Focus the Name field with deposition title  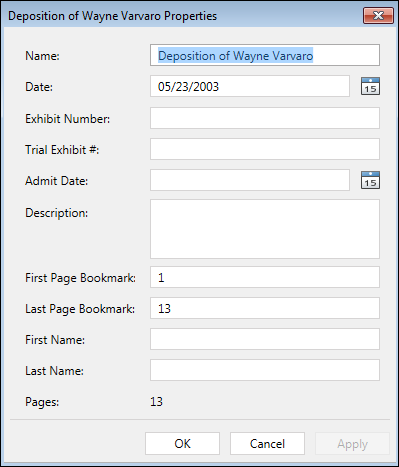coord(265,55)
